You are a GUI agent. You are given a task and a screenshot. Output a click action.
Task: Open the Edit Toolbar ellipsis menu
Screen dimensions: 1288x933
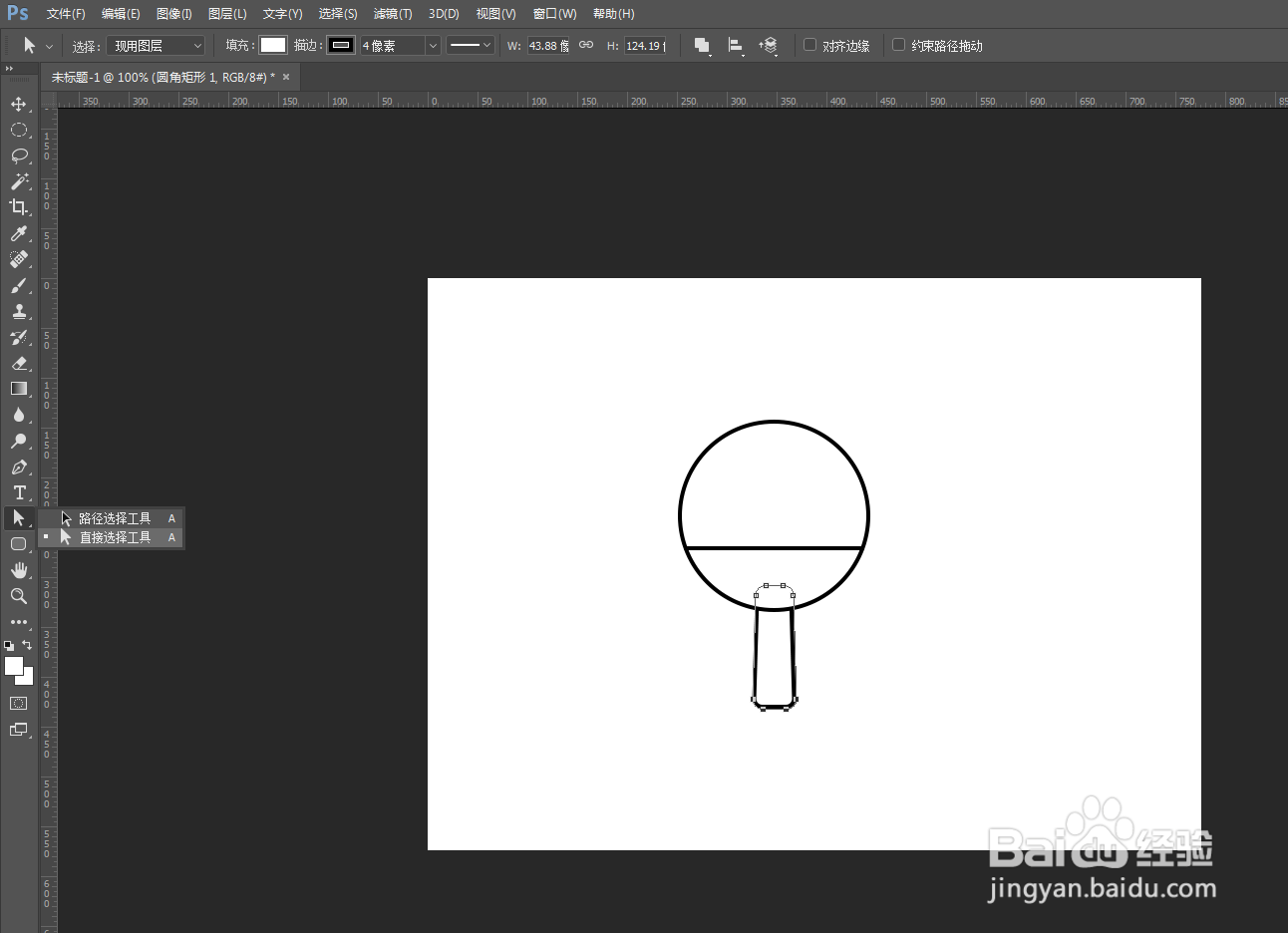point(18,622)
